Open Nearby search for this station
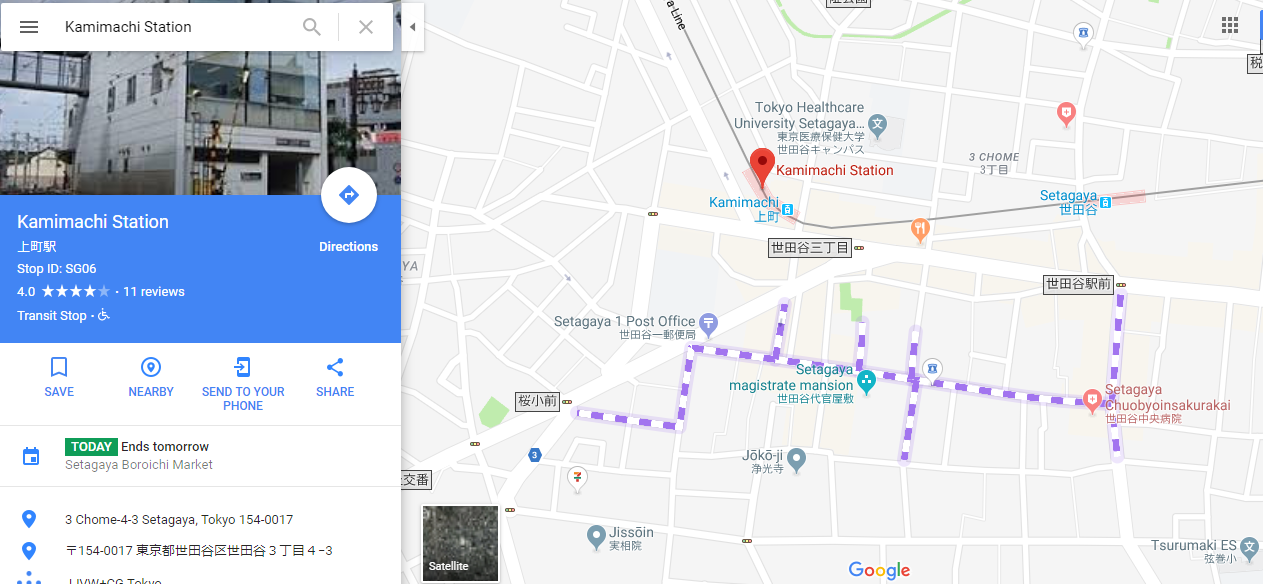 [151, 377]
